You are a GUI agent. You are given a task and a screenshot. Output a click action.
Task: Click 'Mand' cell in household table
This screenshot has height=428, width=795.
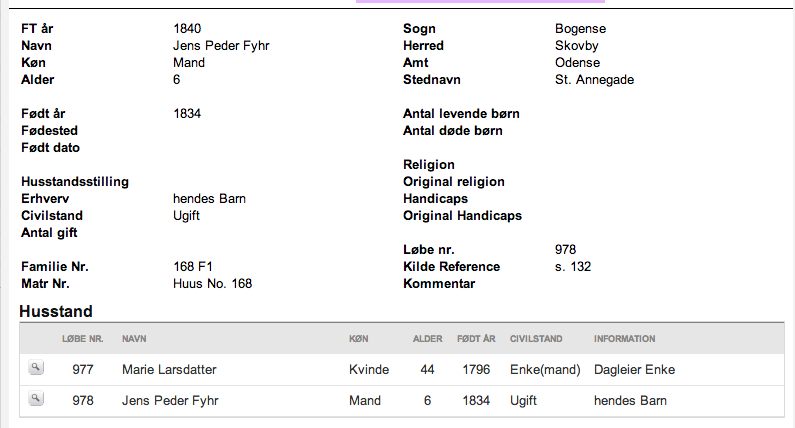[x=365, y=401]
